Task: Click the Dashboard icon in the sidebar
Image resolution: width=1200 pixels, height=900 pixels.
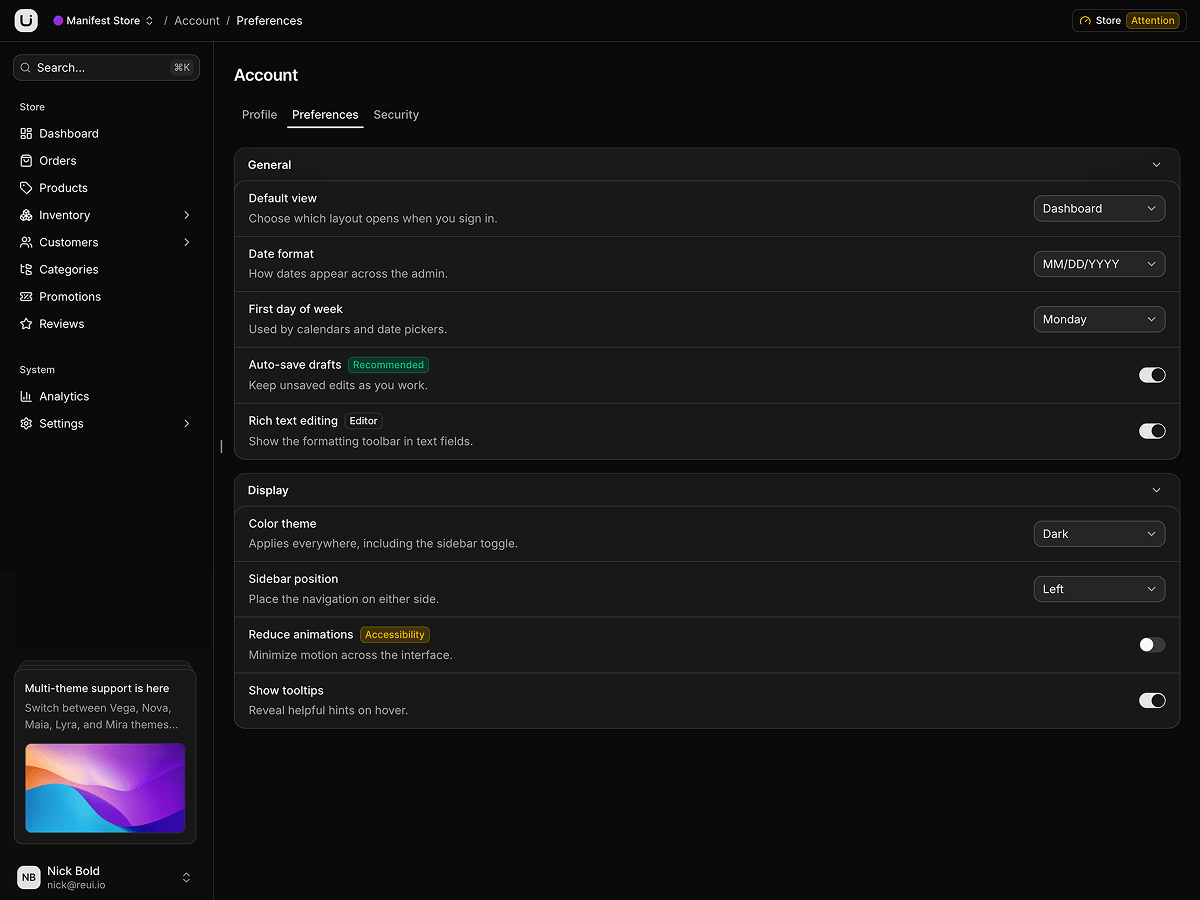Action: [x=26, y=133]
